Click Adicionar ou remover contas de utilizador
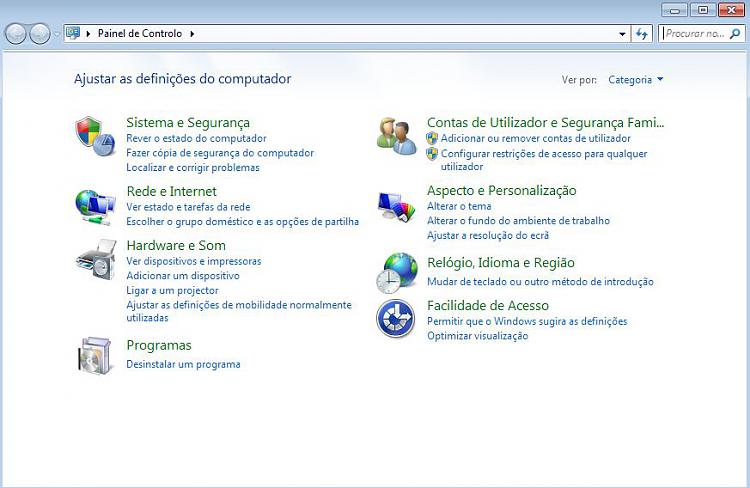 click(536, 138)
